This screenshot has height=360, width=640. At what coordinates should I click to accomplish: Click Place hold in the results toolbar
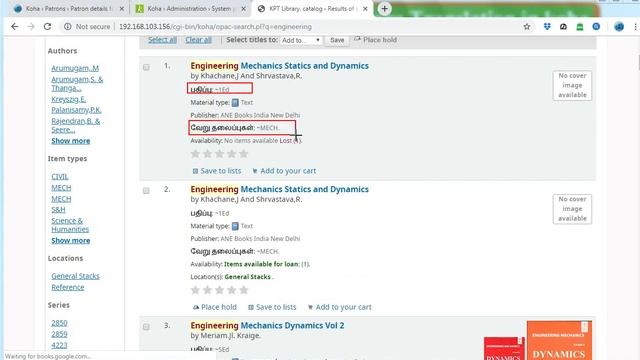click(376, 40)
